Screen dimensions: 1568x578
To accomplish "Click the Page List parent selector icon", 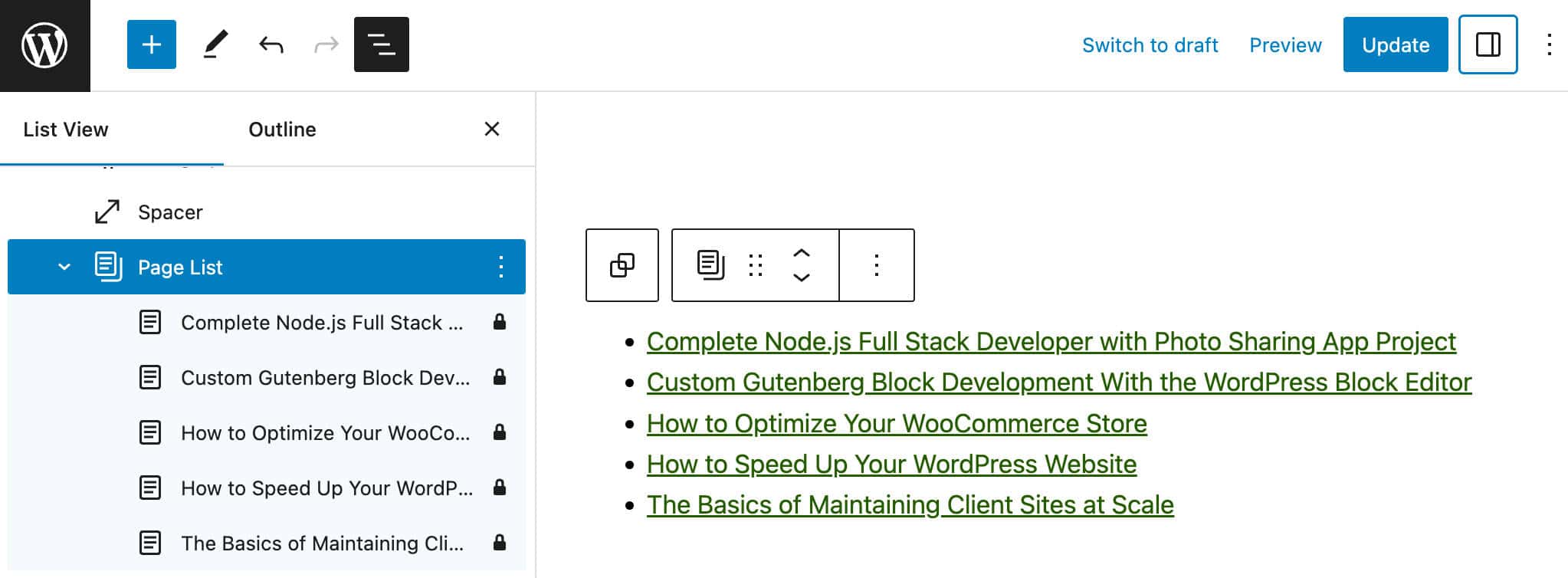I will (622, 265).
